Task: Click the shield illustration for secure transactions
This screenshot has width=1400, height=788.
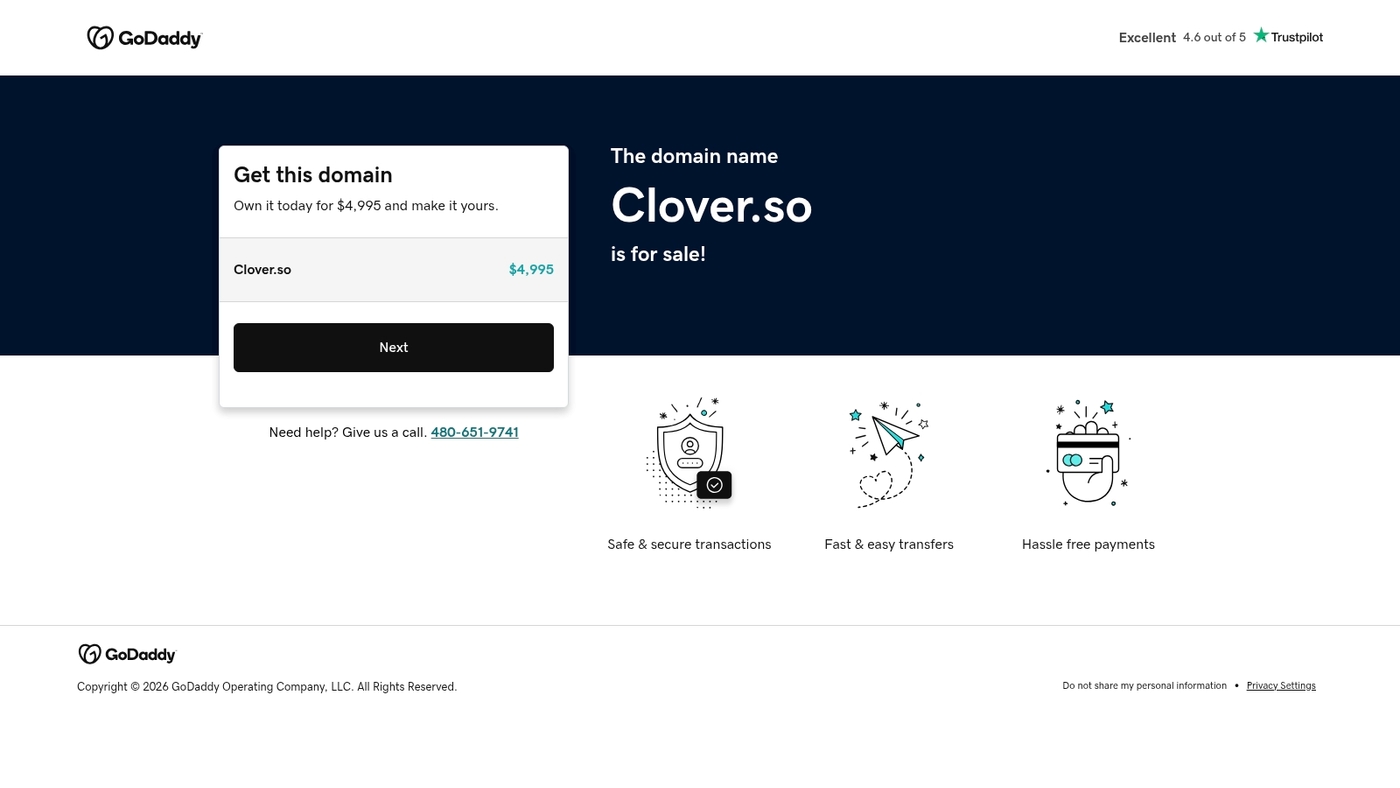Action: 689,450
